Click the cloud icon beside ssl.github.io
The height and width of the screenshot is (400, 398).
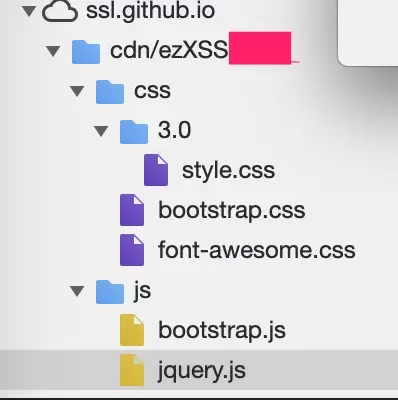60,11
